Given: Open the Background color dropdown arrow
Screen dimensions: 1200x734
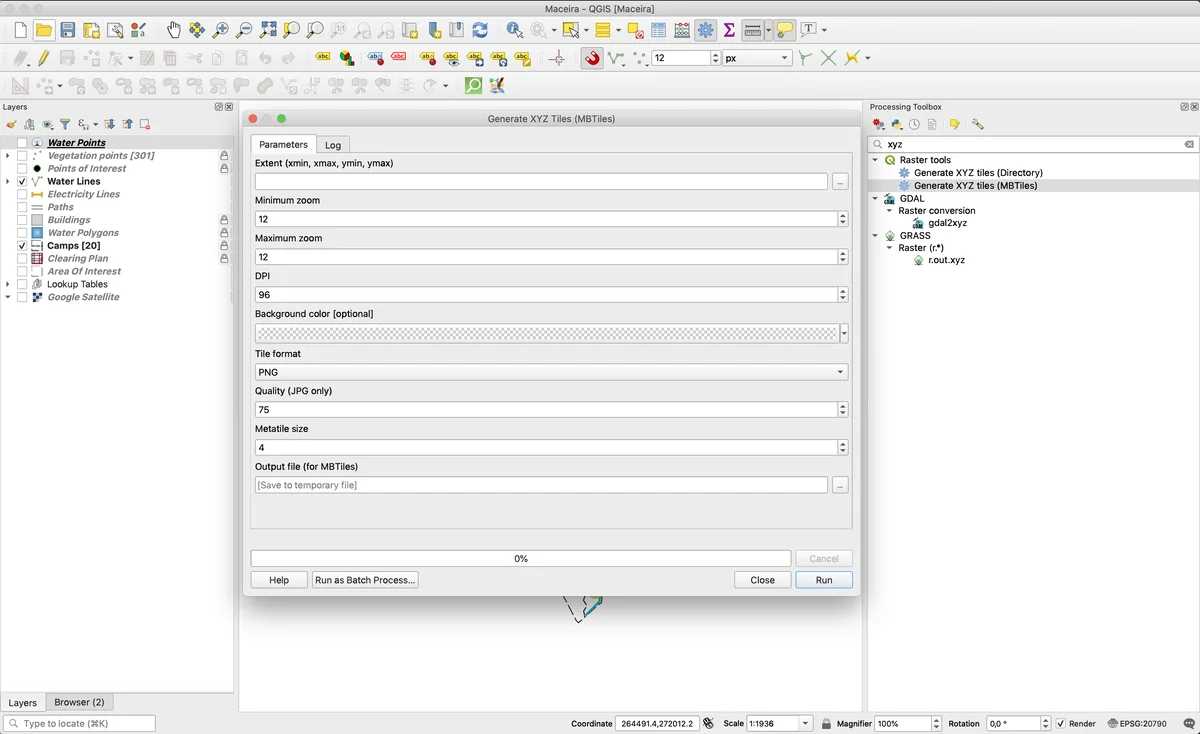Looking at the screenshot, I should tap(844, 334).
